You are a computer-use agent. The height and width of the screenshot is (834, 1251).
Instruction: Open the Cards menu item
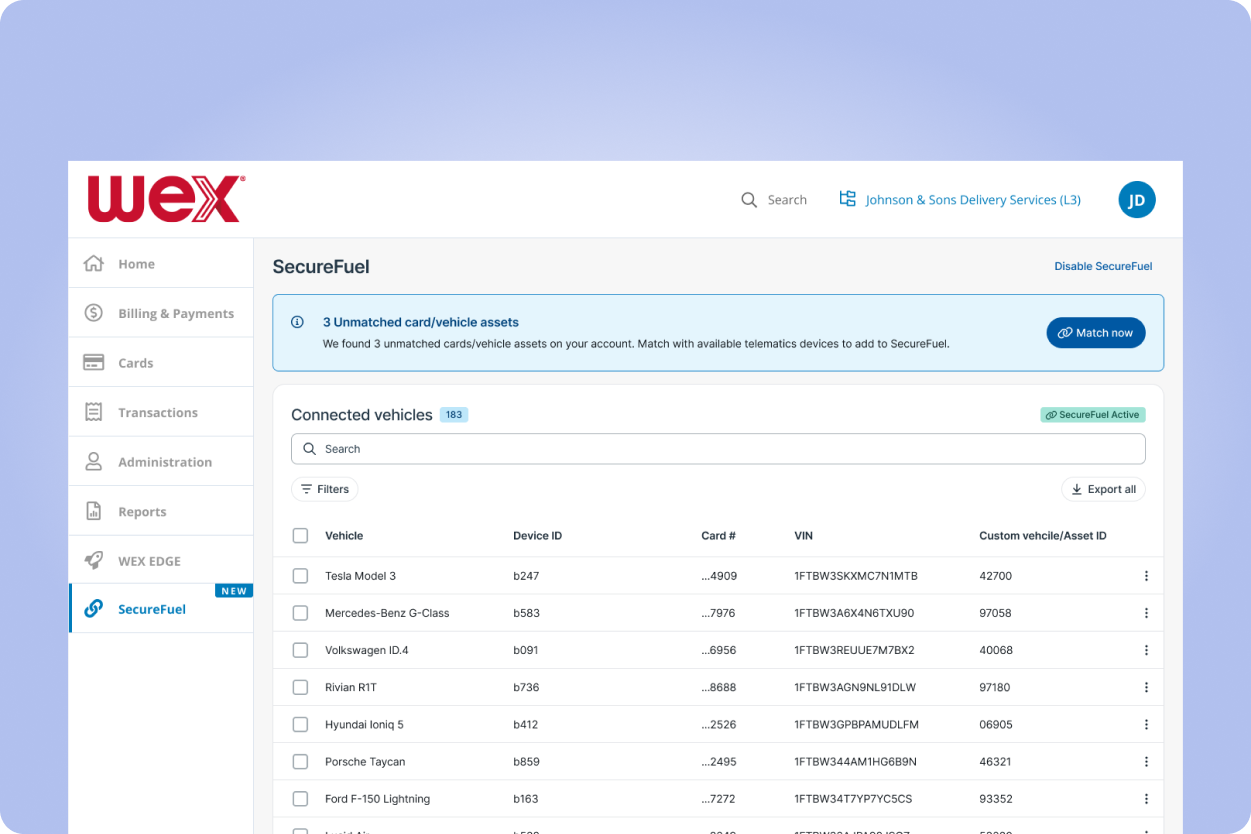(161, 362)
